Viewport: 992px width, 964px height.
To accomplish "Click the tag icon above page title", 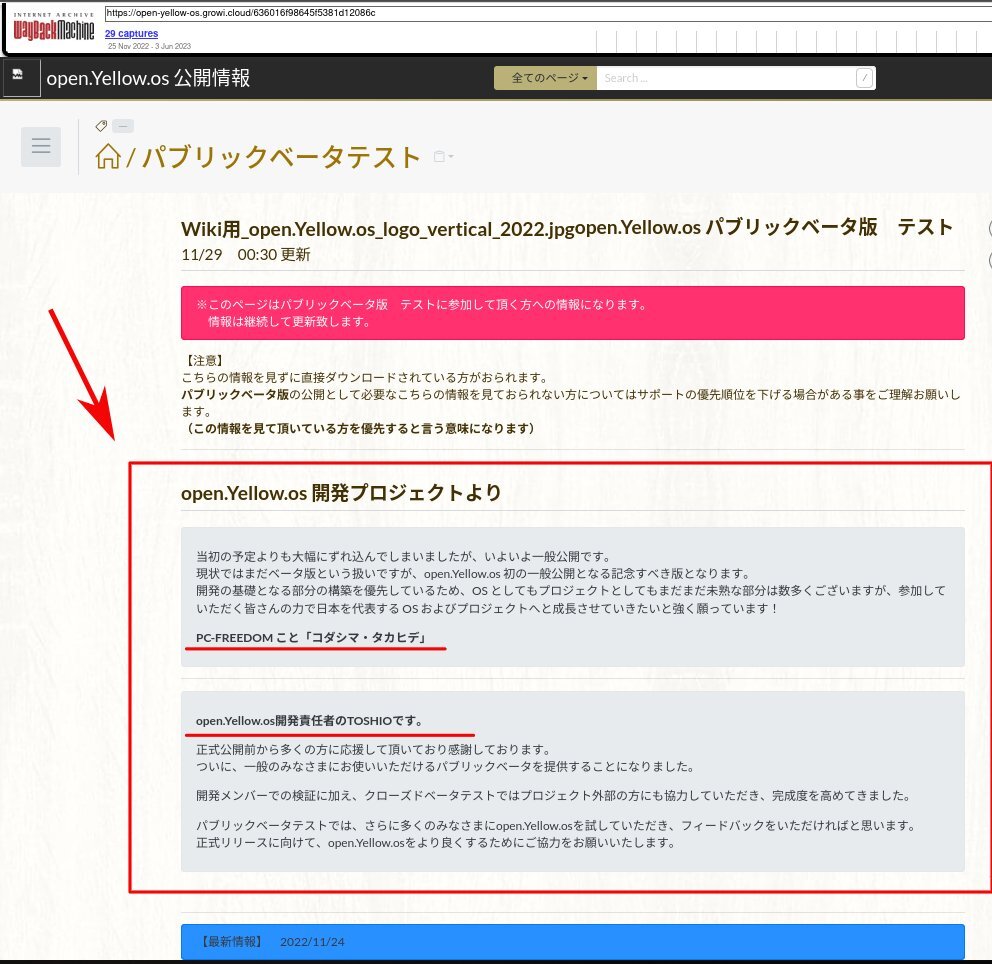I will coord(101,126).
